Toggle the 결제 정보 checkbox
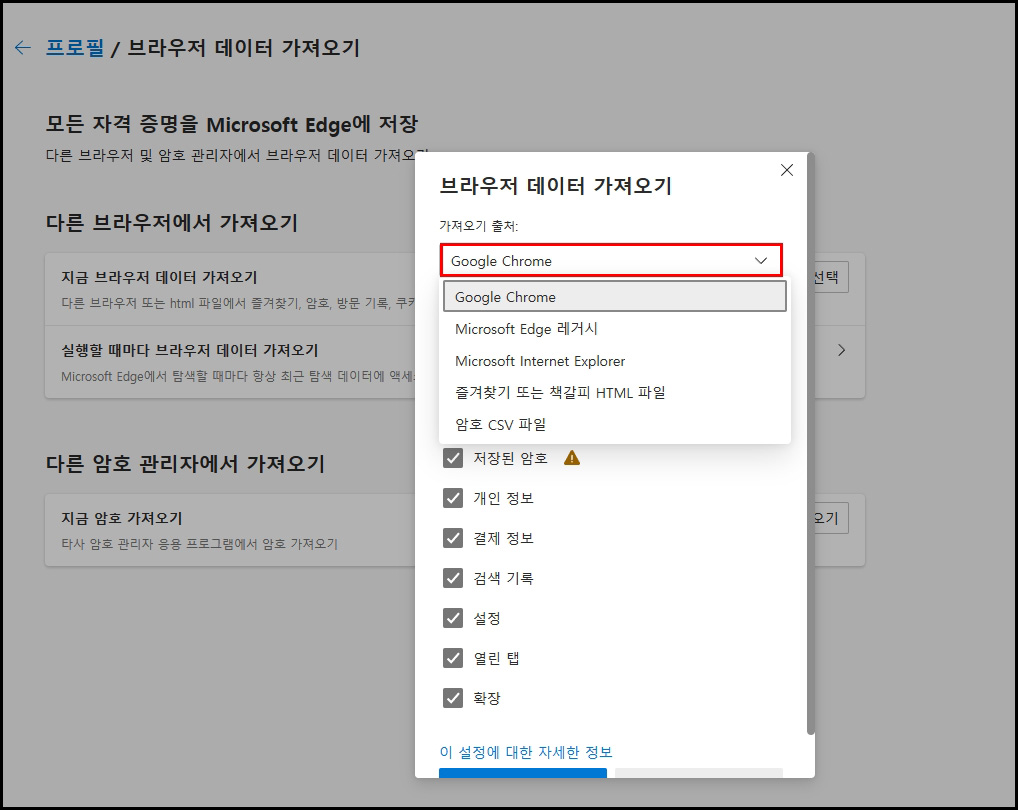1018x810 pixels. point(453,538)
